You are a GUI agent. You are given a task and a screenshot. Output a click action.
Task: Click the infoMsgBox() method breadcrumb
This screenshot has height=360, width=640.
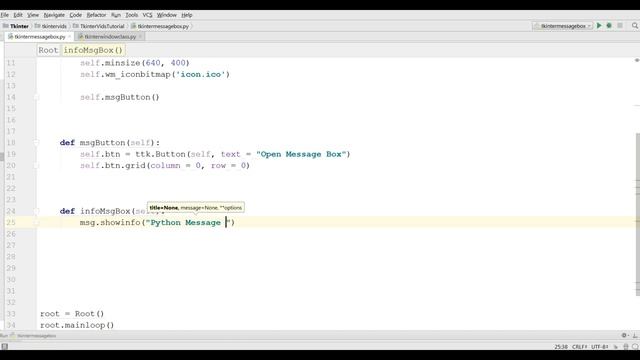point(93,50)
